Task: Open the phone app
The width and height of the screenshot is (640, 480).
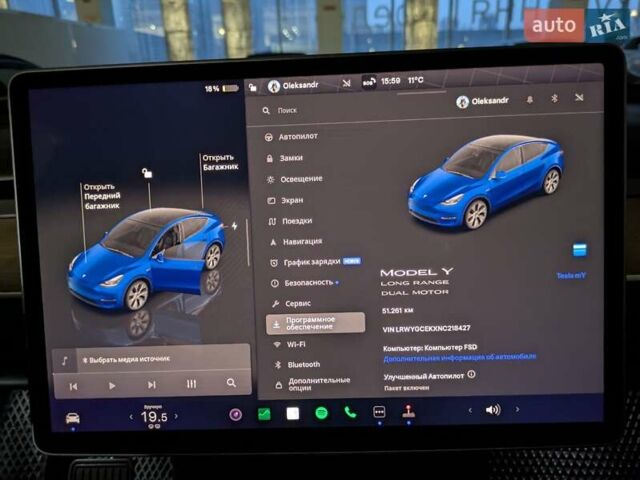Action: (x=350, y=413)
